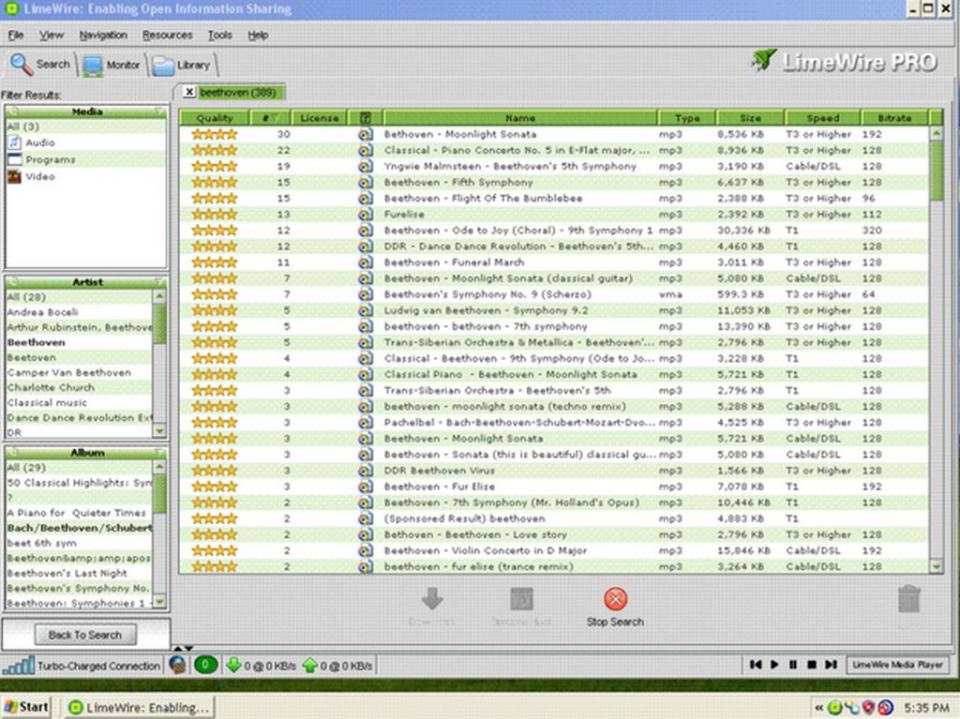This screenshot has width=960, height=719.
Task: Stop the media player playback
Action: (x=812, y=664)
